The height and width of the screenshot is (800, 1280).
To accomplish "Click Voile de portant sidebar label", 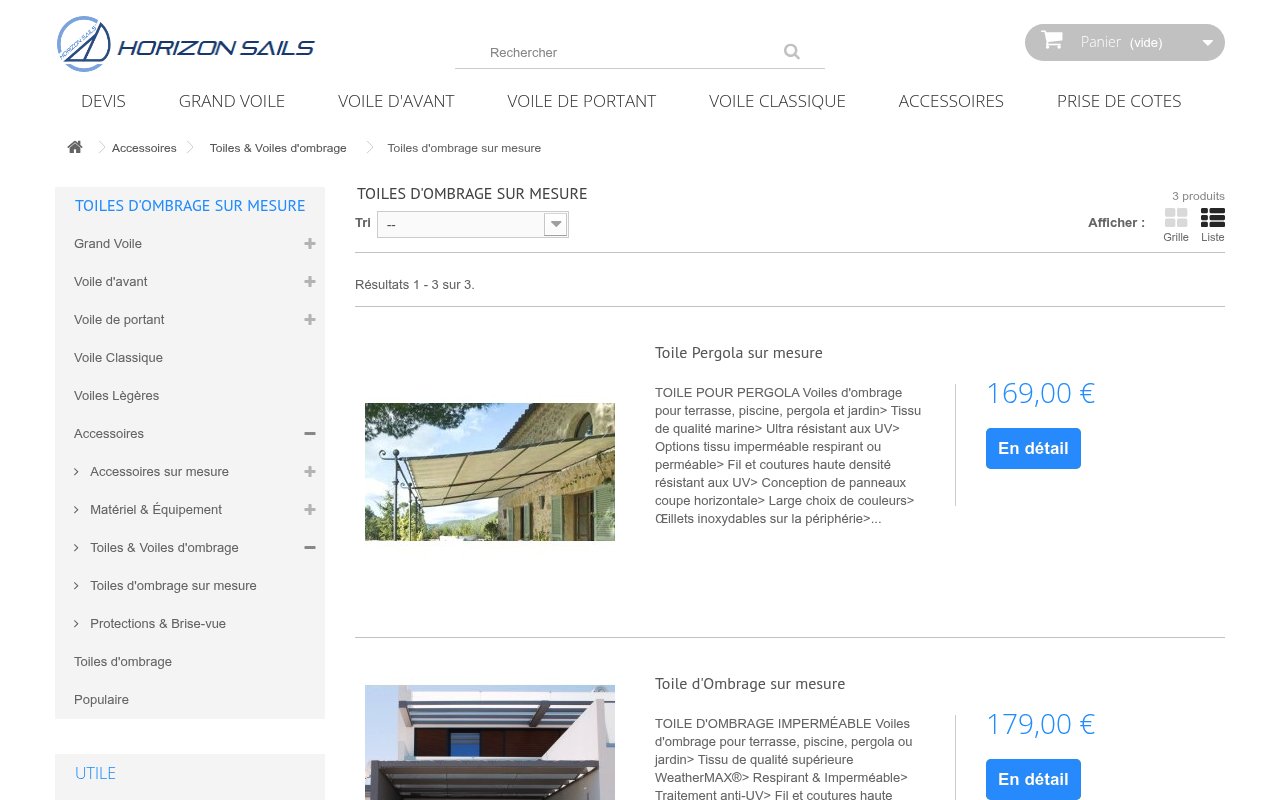I will [119, 320].
